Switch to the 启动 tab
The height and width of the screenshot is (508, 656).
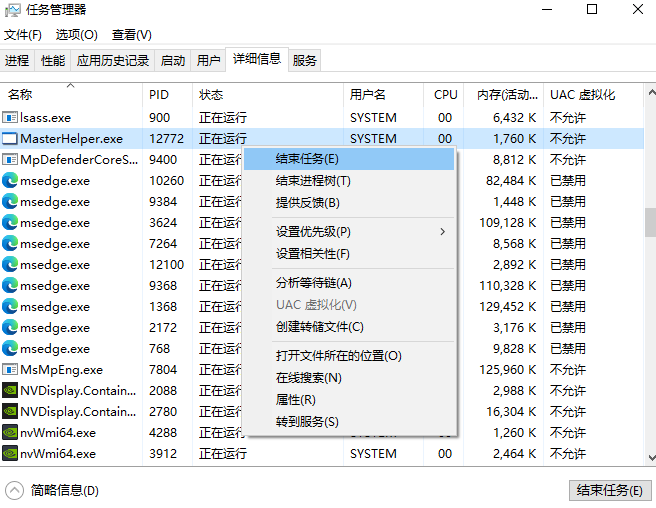click(173, 61)
